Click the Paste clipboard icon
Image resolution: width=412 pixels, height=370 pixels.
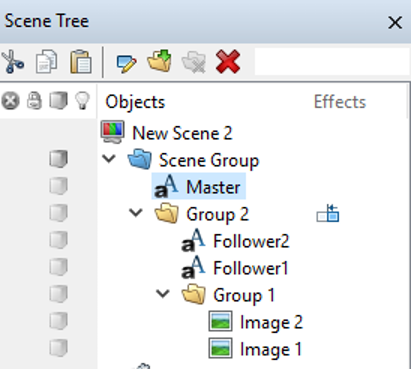(81, 62)
